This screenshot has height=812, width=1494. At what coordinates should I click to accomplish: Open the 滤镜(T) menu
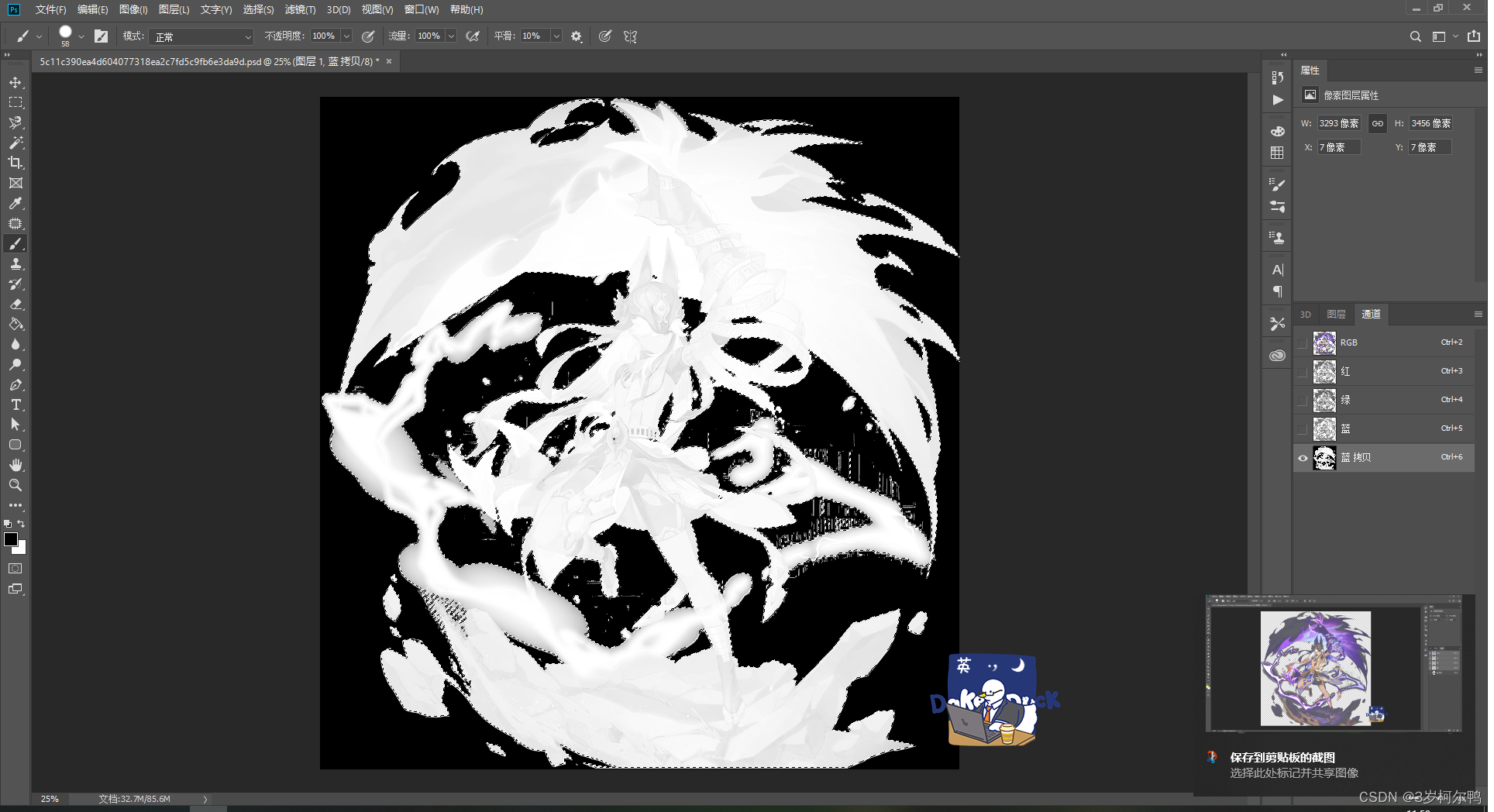coord(300,9)
